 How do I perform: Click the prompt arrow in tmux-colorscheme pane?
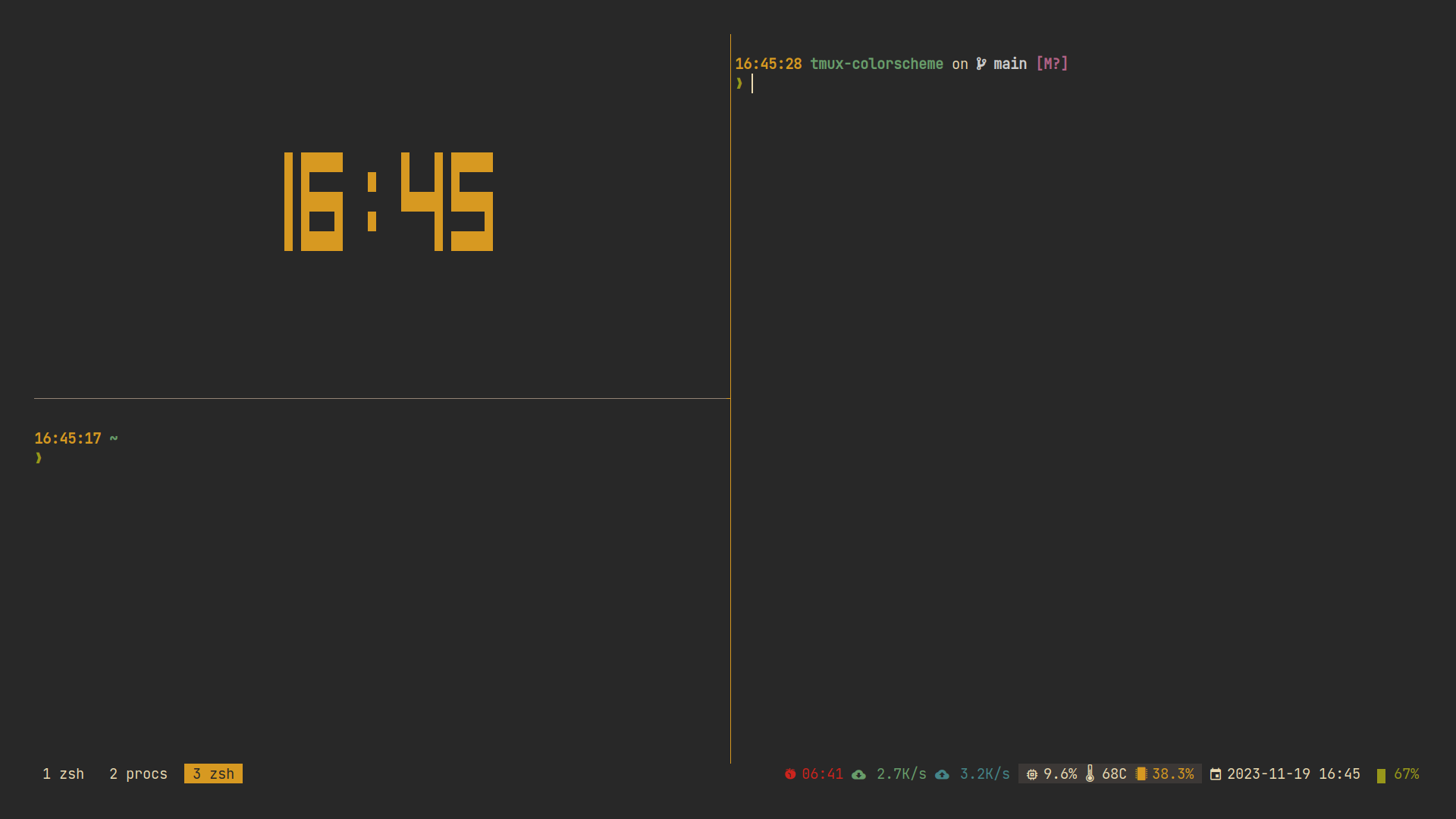pos(739,83)
